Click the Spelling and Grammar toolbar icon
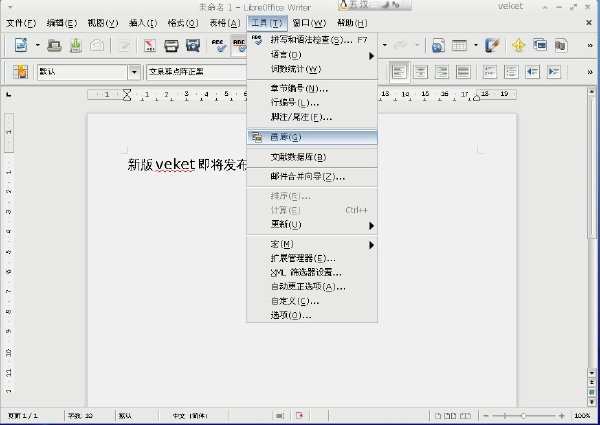 tap(218, 46)
